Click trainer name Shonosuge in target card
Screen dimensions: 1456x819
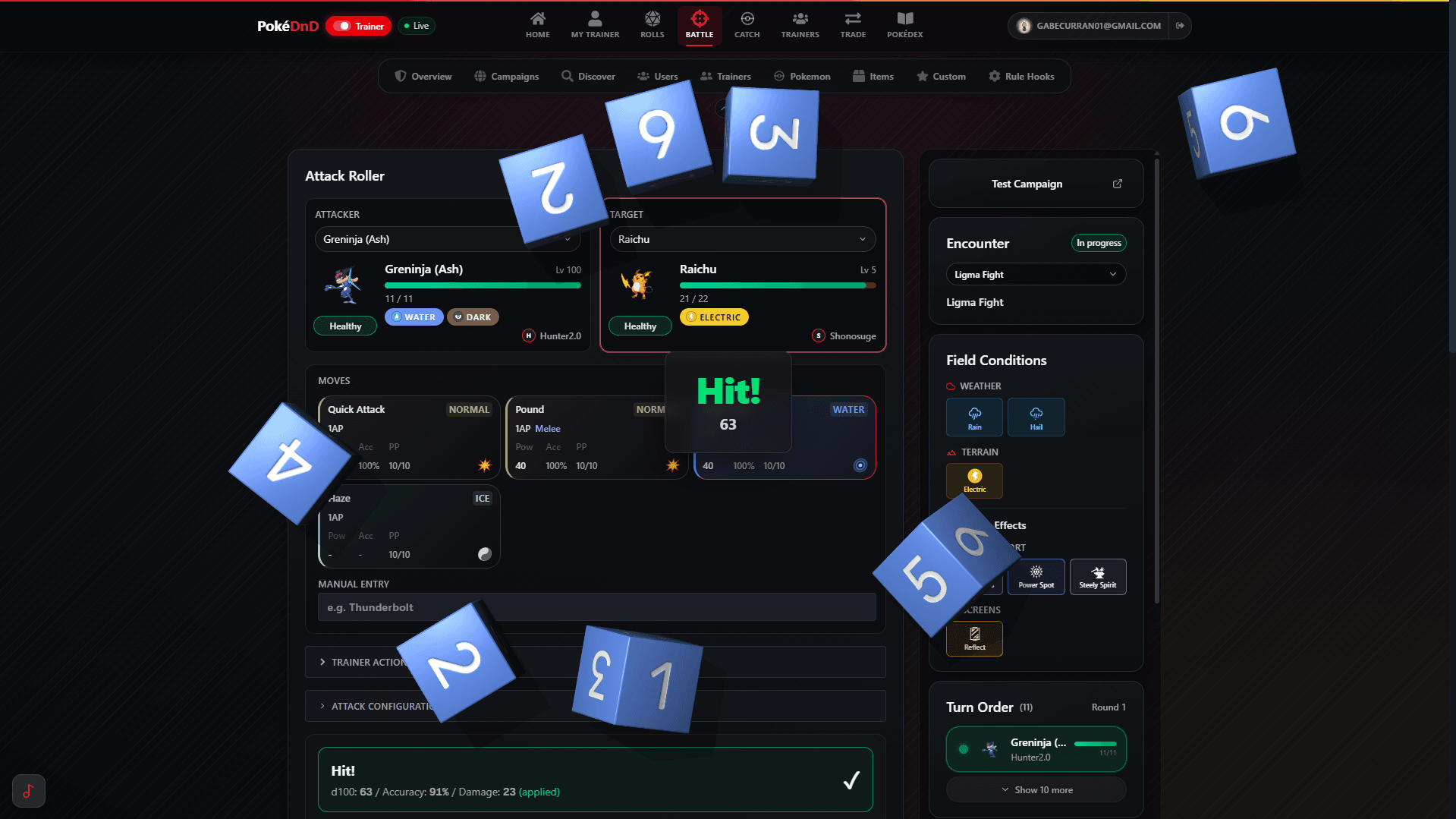point(852,336)
